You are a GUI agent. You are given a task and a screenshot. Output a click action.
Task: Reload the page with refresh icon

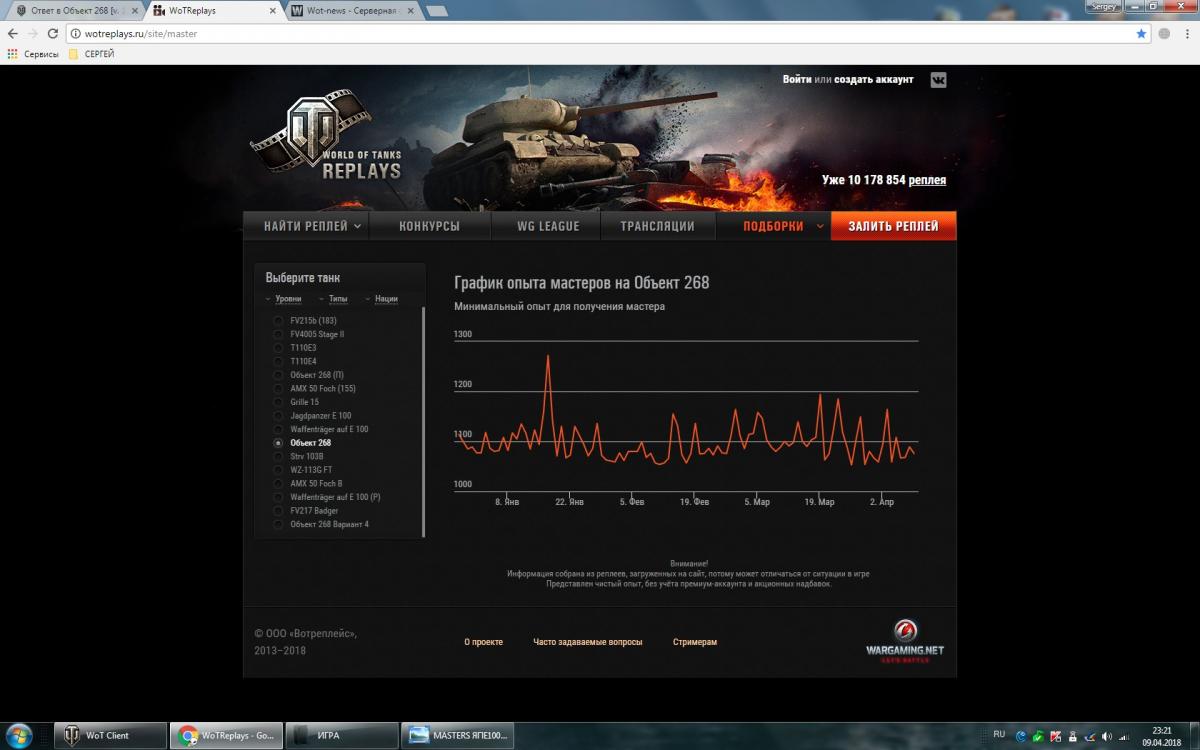(53, 33)
